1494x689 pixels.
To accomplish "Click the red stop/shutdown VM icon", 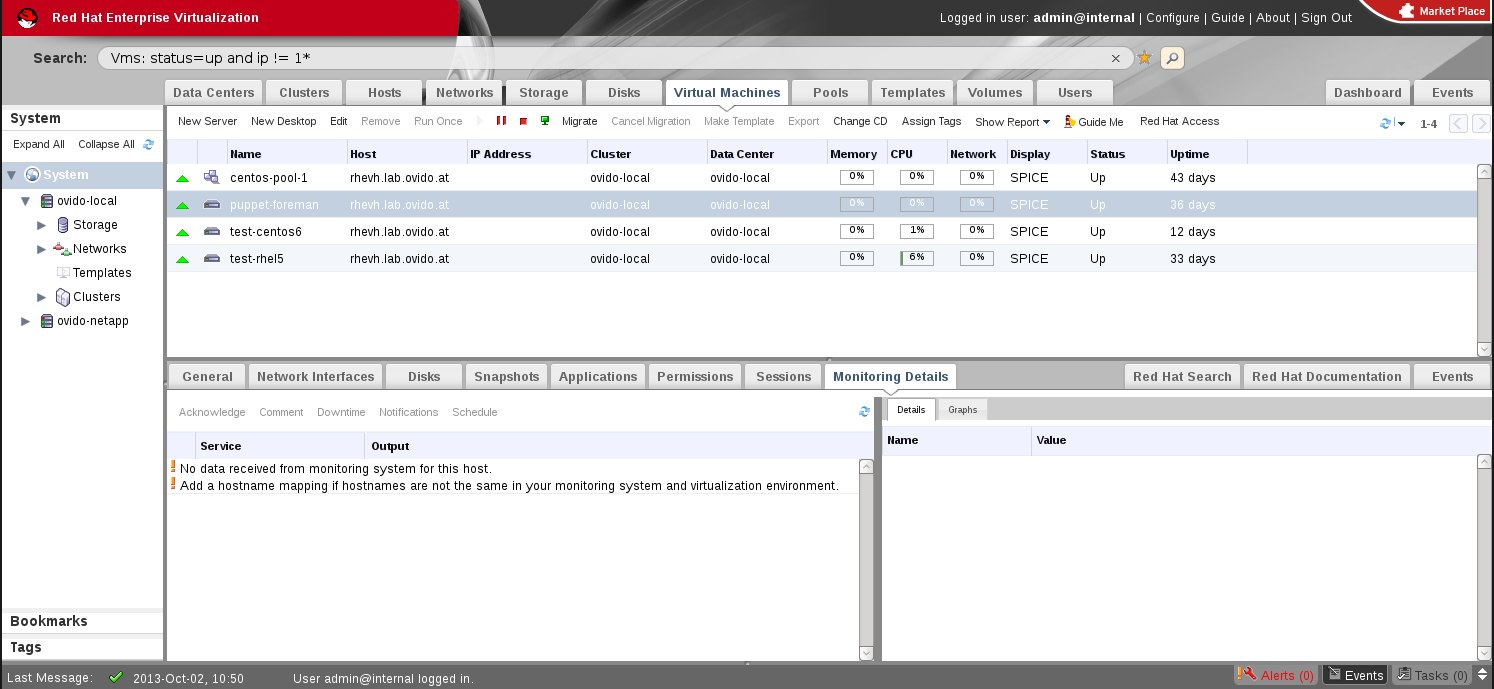I will [x=523, y=121].
